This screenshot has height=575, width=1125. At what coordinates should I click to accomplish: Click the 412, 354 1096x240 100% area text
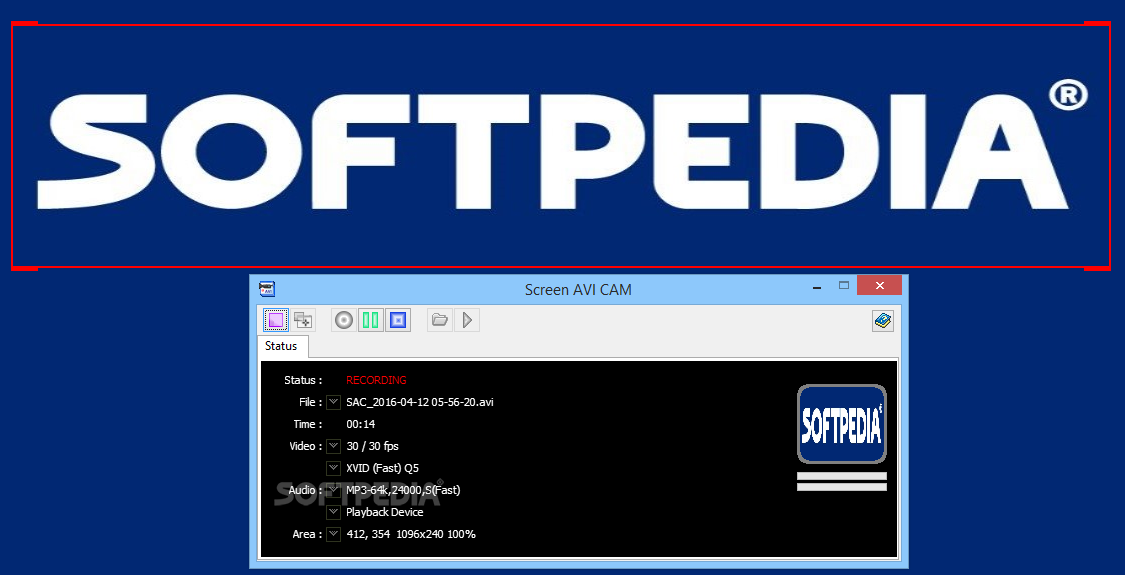click(x=410, y=535)
